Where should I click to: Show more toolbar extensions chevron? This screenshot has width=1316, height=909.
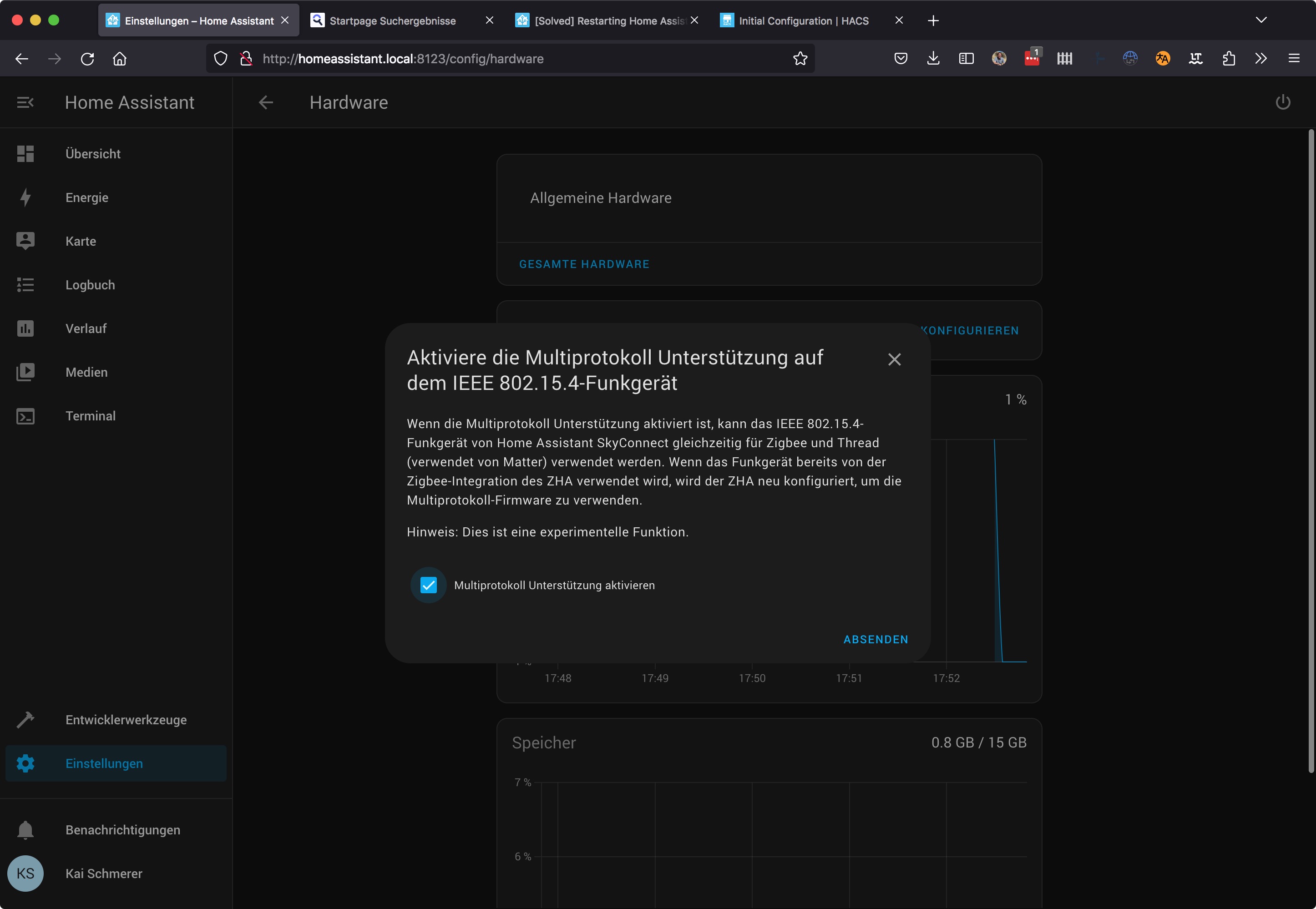coord(1261,59)
